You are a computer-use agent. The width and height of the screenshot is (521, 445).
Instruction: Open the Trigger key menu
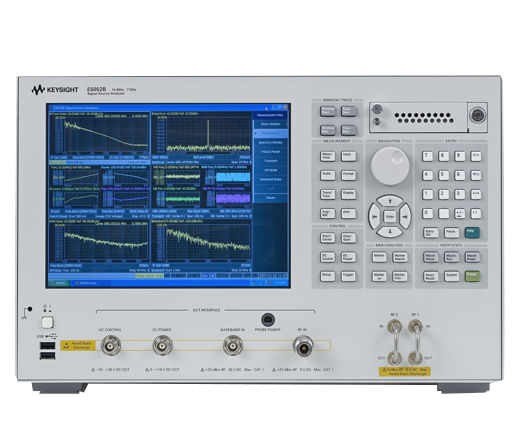point(349,276)
